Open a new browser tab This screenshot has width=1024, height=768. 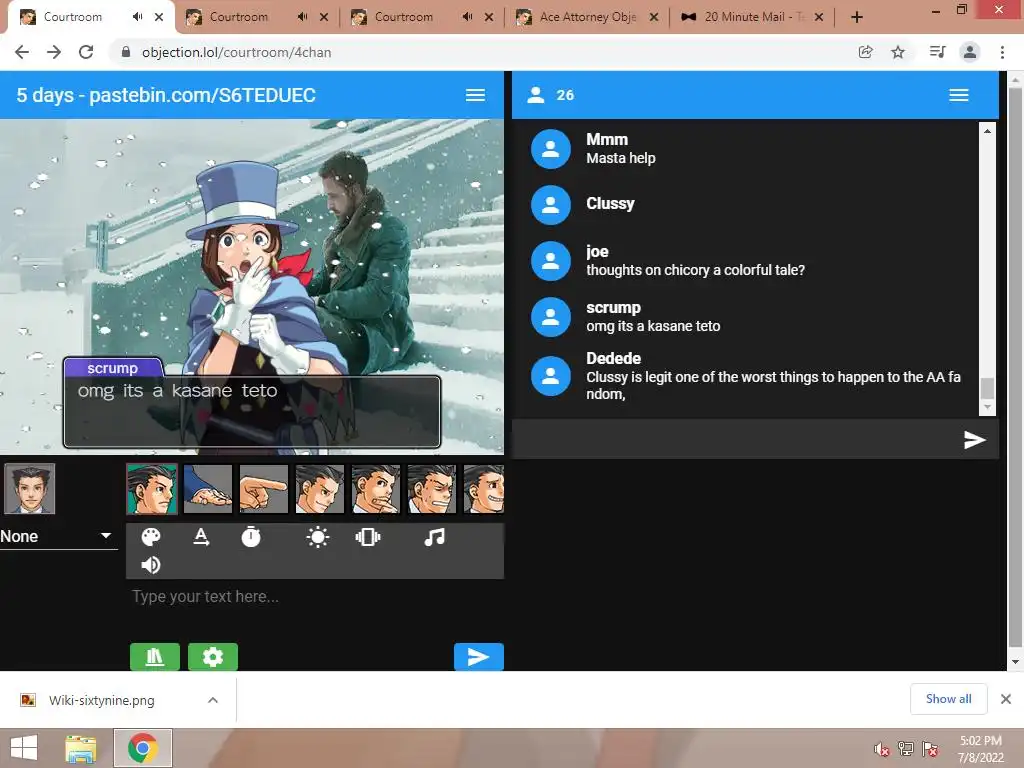pos(857,17)
